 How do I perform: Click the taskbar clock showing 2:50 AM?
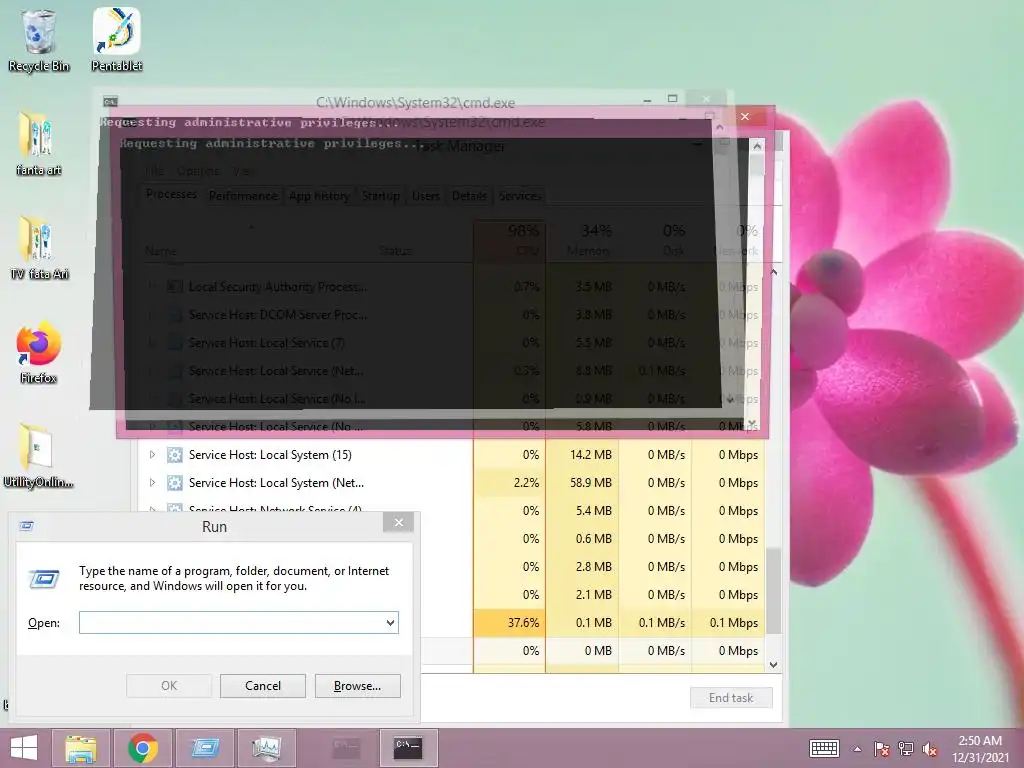click(x=980, y=749)
